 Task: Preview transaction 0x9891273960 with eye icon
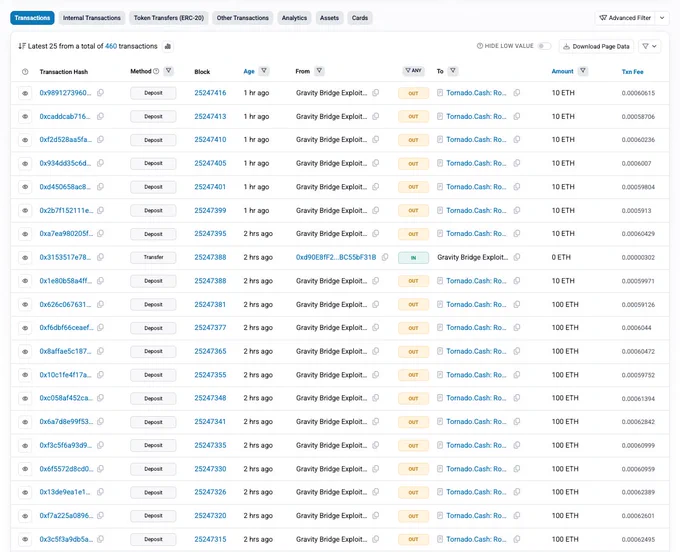point(25,93)
